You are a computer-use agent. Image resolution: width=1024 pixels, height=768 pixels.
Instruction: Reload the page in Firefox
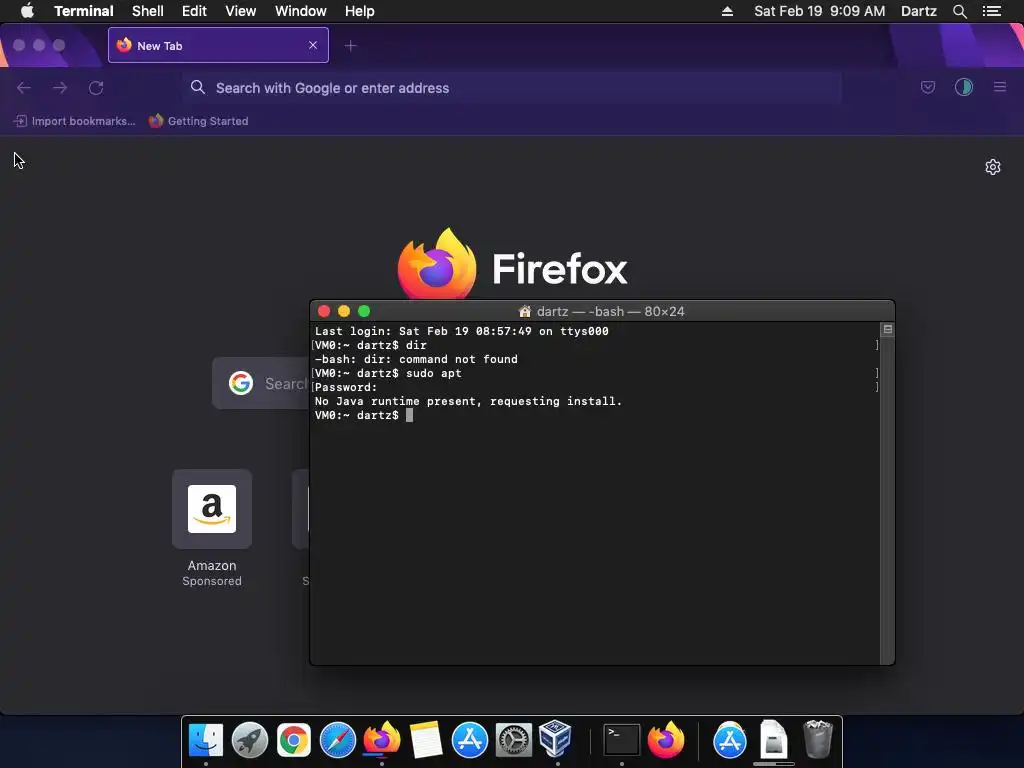tap(96, 88)
